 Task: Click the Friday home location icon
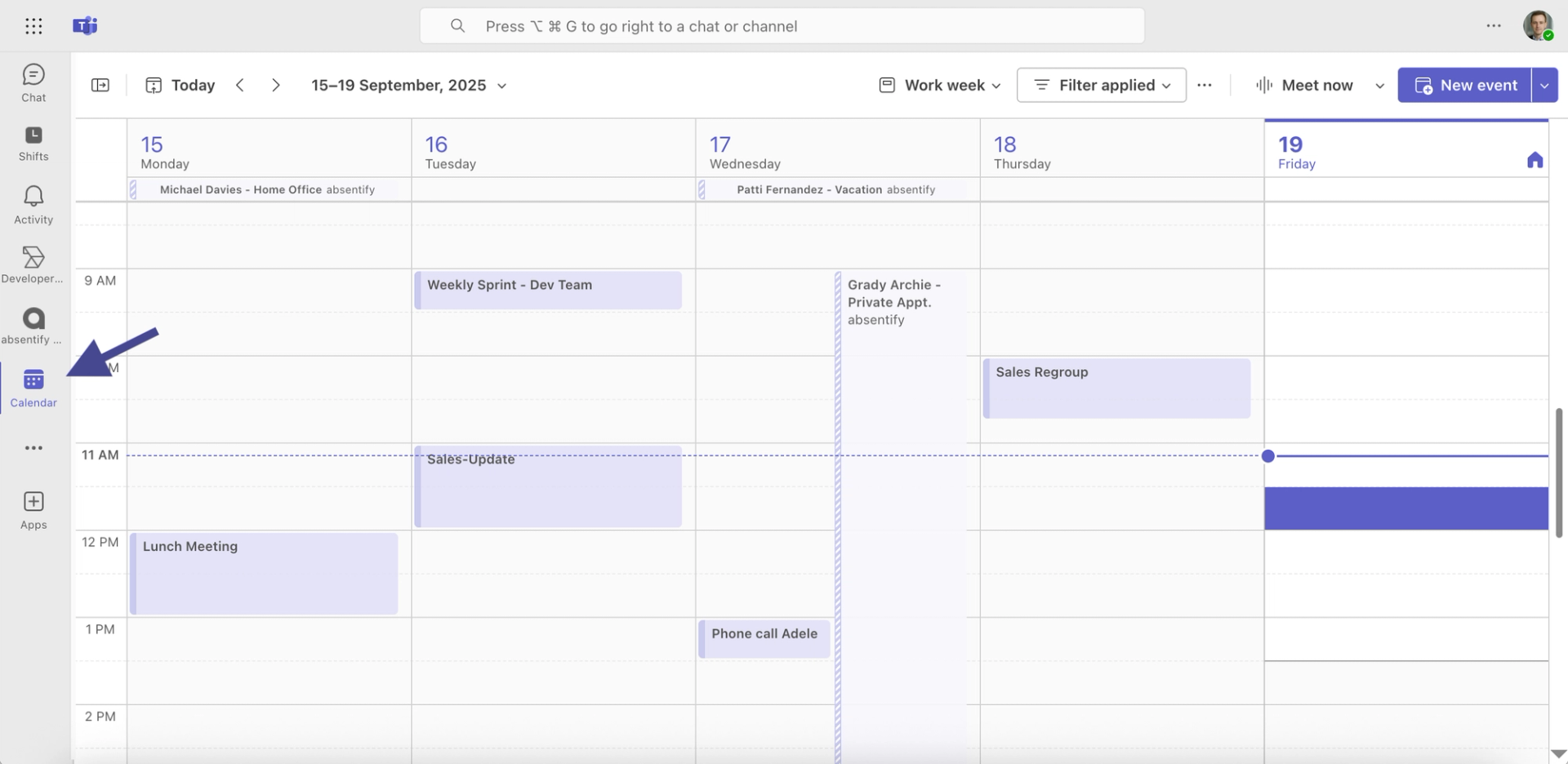coord(1535,160)
